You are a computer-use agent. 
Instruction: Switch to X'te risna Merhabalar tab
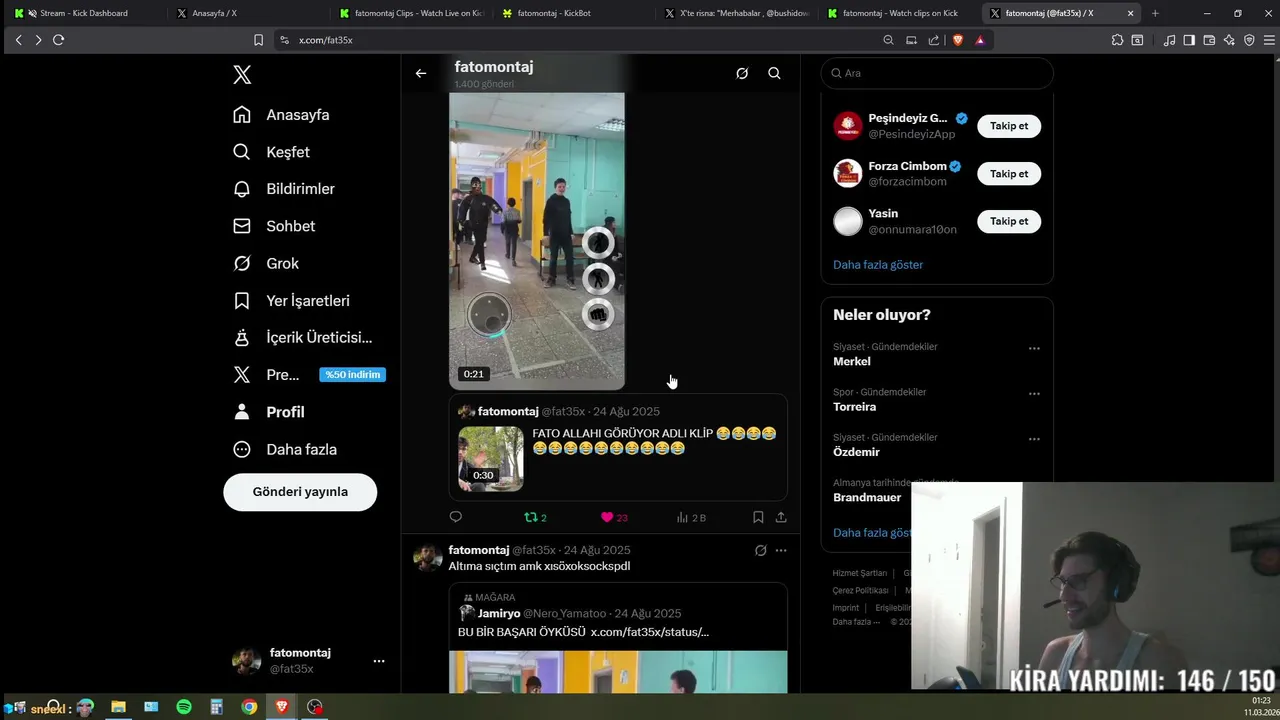pos(736,13)
